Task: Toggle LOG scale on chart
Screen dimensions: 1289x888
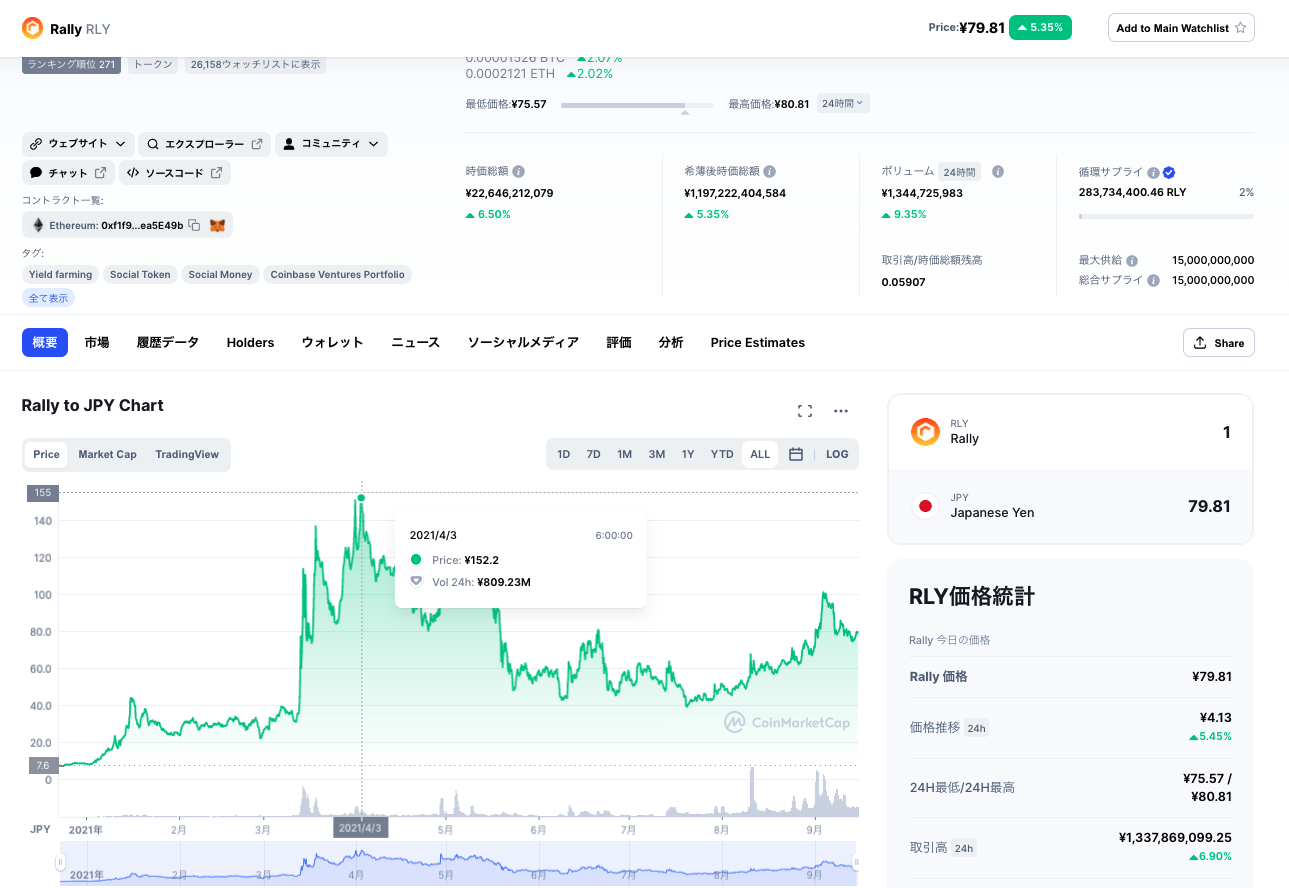Action: point(837,454)
